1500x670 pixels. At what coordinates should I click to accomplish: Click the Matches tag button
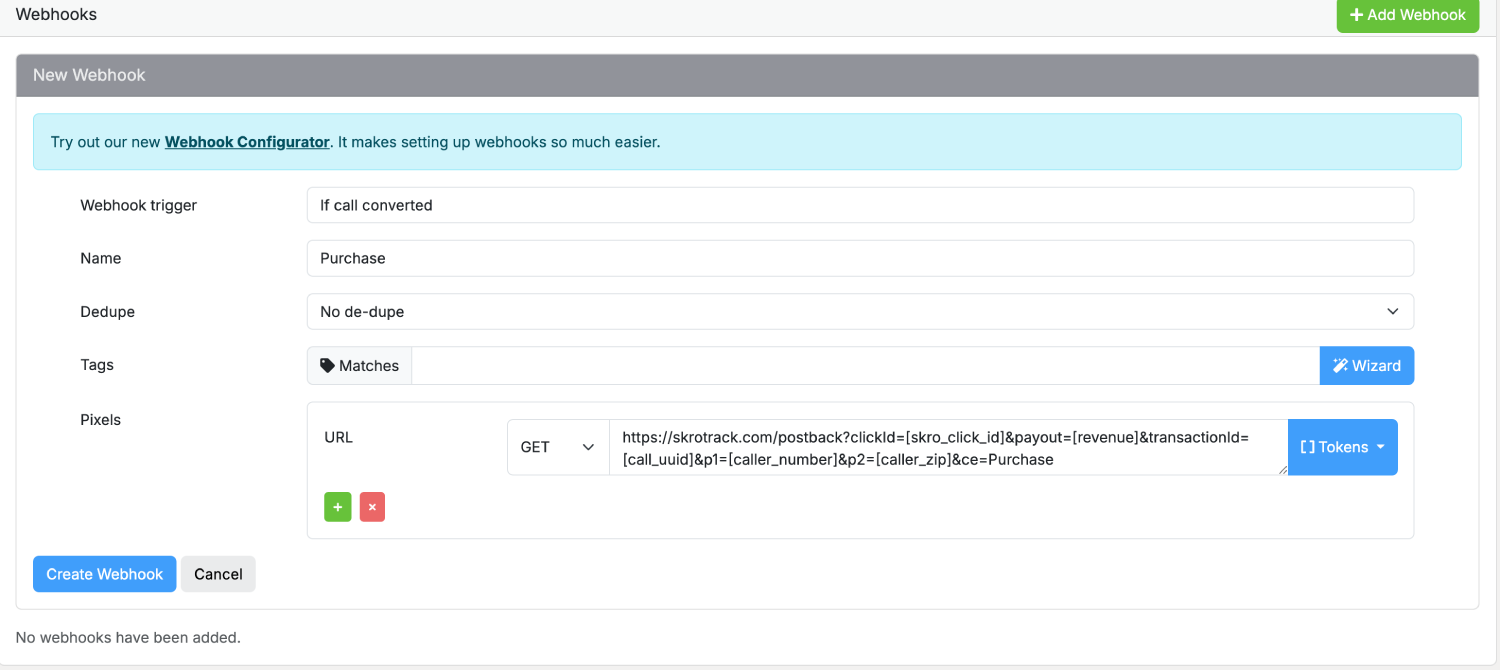pos(359,366)
